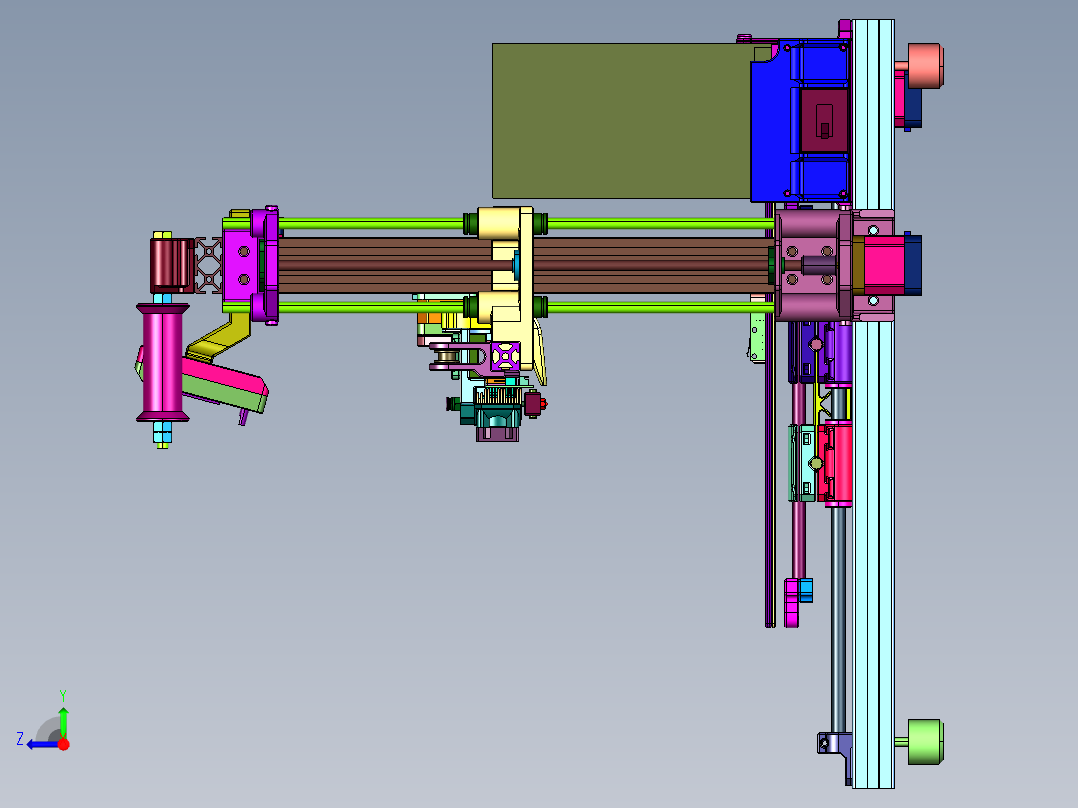Screen dimensions: 1078x808
Task: Click the red origin sphere of the triad
Action: point(63,744)
